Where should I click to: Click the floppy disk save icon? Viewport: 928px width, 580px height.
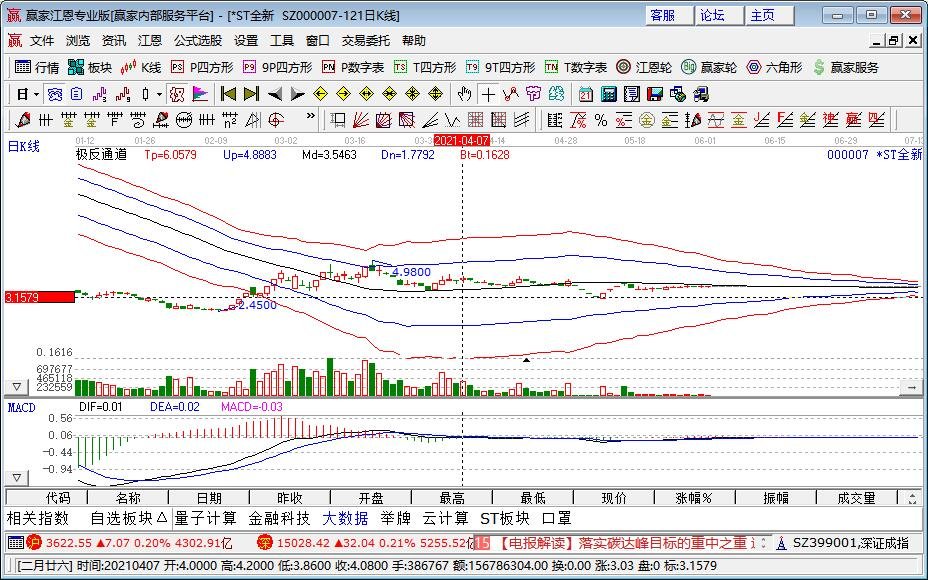[655, 94]
